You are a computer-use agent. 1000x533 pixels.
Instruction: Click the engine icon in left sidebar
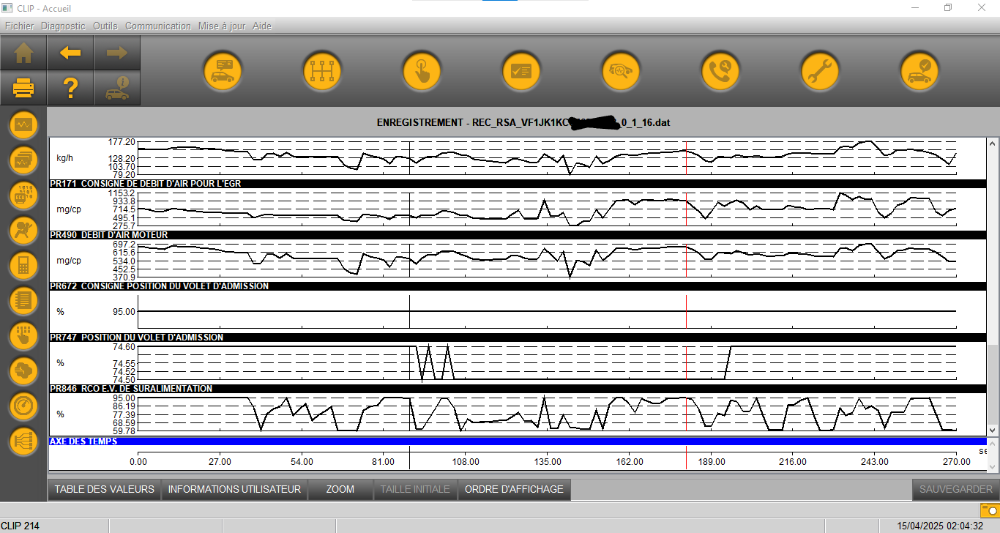(x=24, y=371)
